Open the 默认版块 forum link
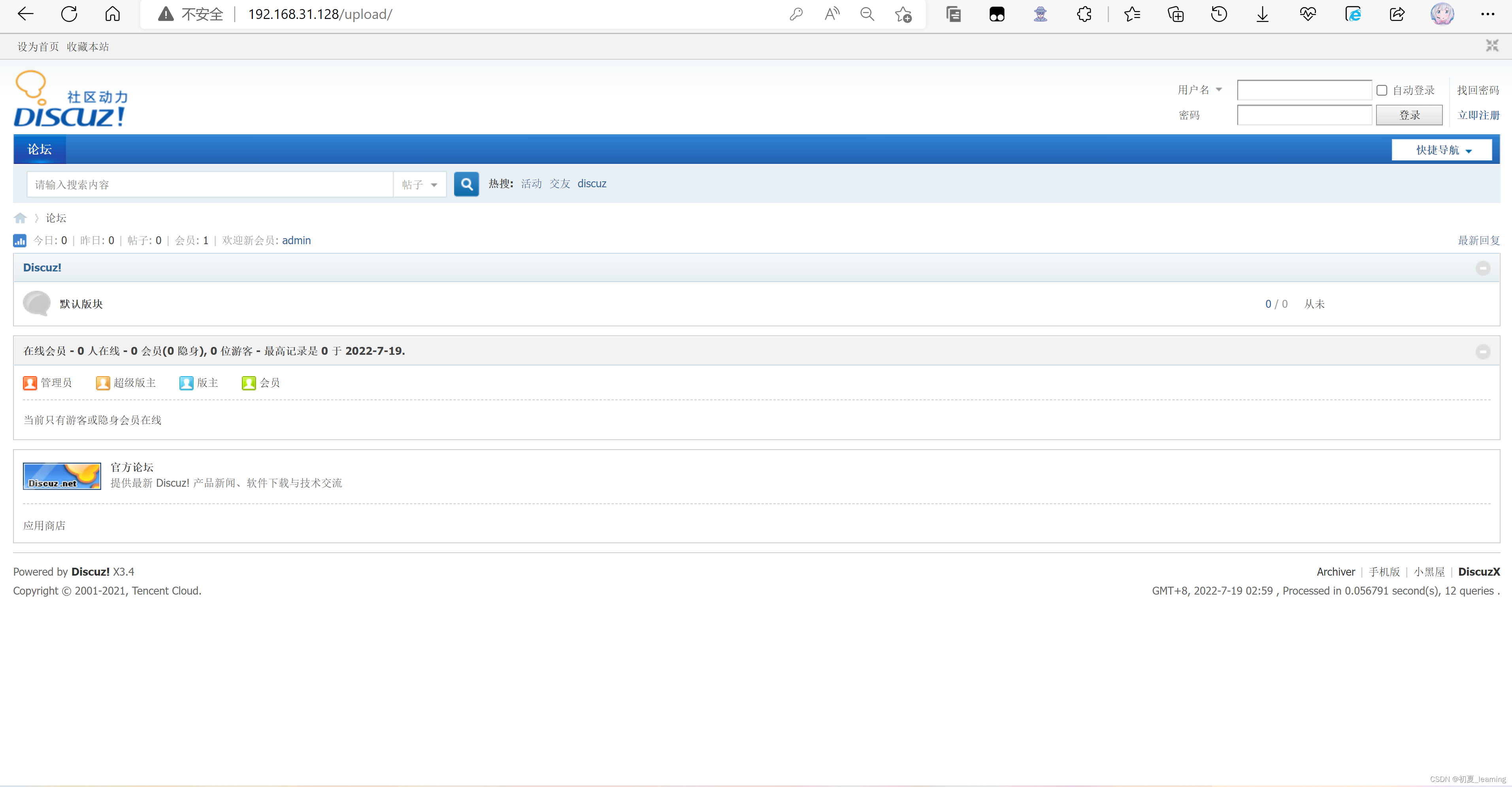 [81, 304]
